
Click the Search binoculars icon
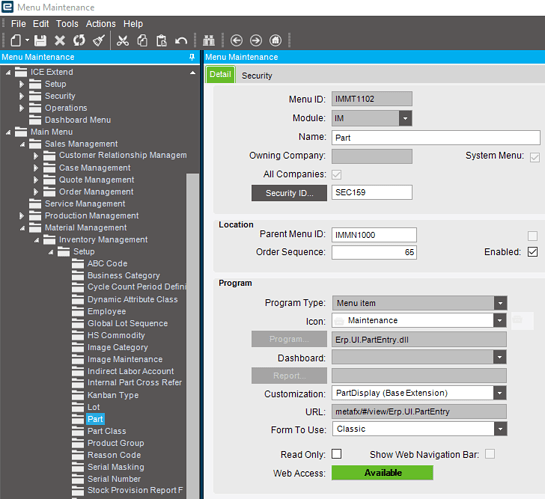(x=209, y=41)
